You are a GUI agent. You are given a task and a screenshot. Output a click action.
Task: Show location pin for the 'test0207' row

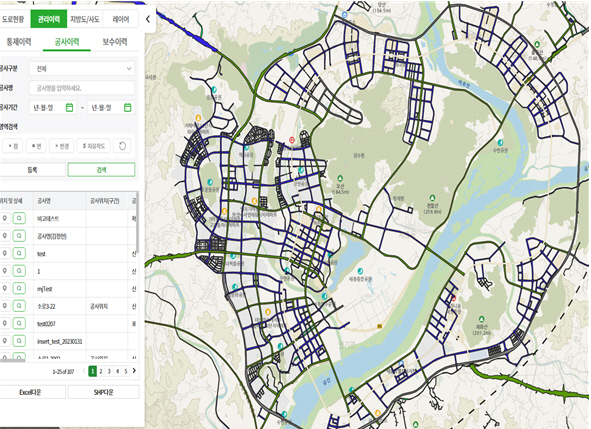5,323
